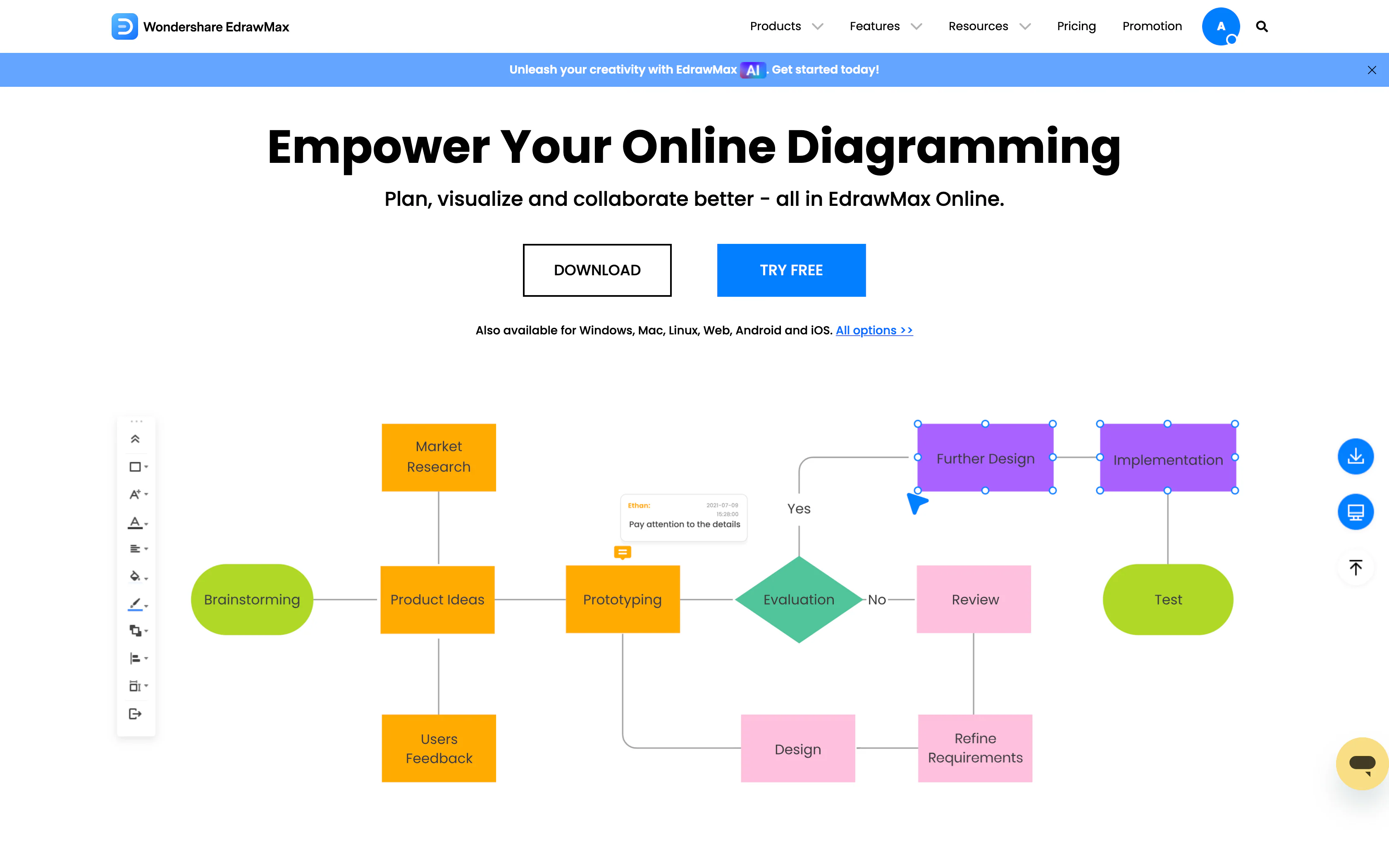The height and width of the screenshot is (868, 1389).
Task: Expand the Features navigation dropdown
Action: coord(883,26)
